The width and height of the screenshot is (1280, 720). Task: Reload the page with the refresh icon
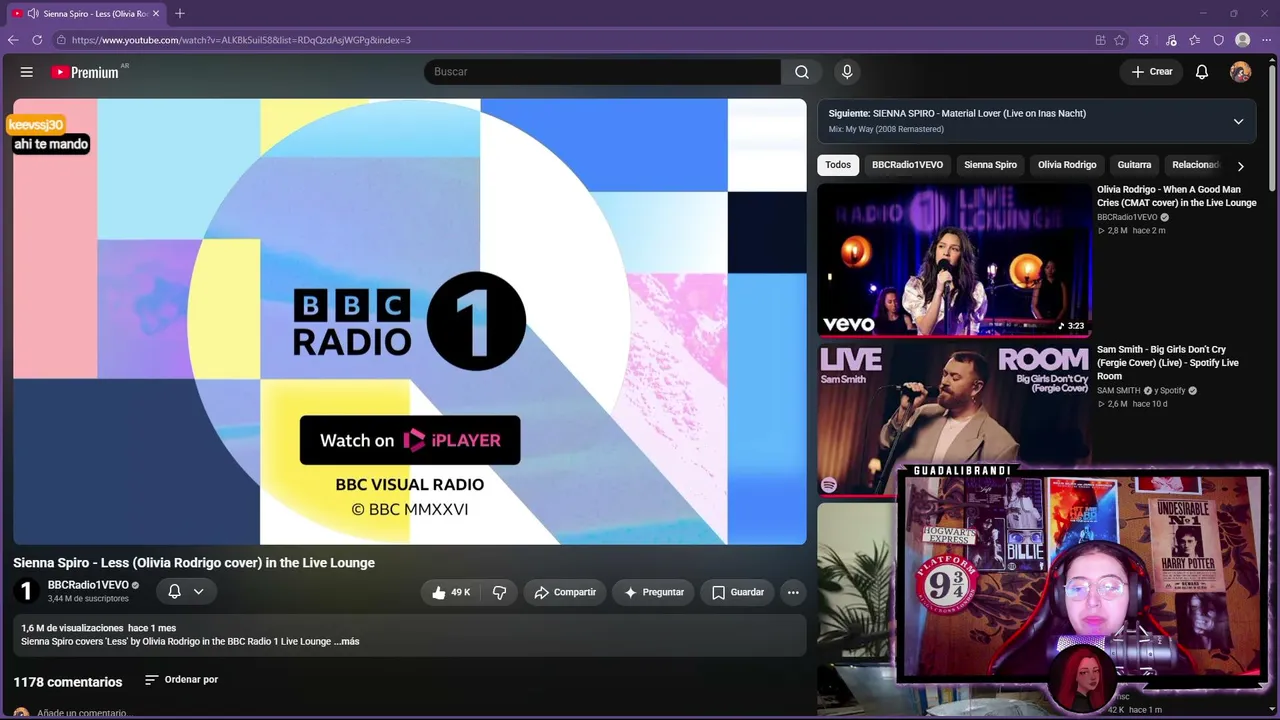tap(37, 40)
